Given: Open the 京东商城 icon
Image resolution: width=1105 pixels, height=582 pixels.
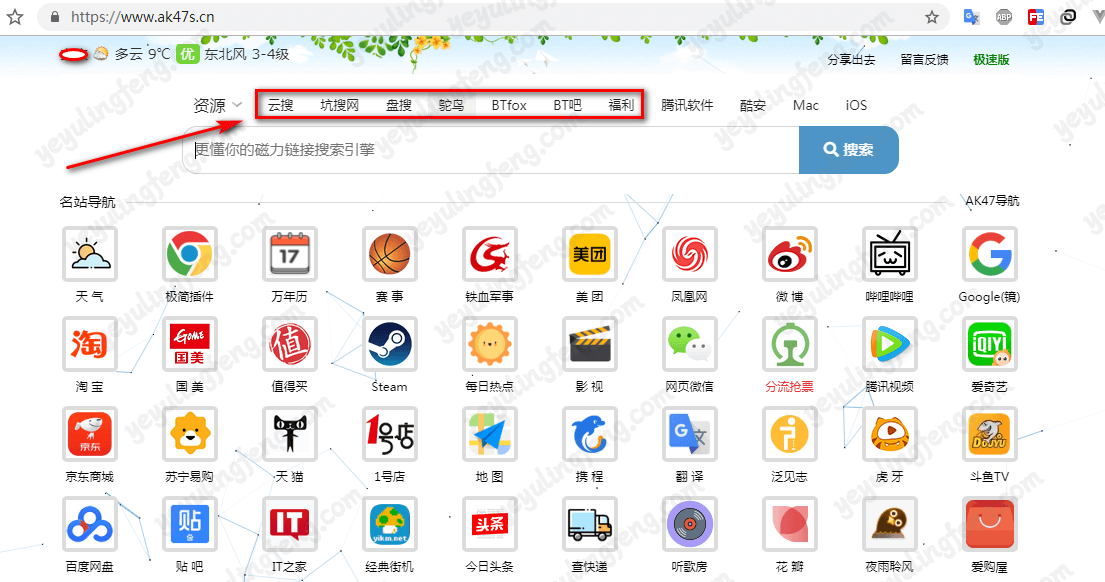Looking at the screenshot, I should 89,434.
